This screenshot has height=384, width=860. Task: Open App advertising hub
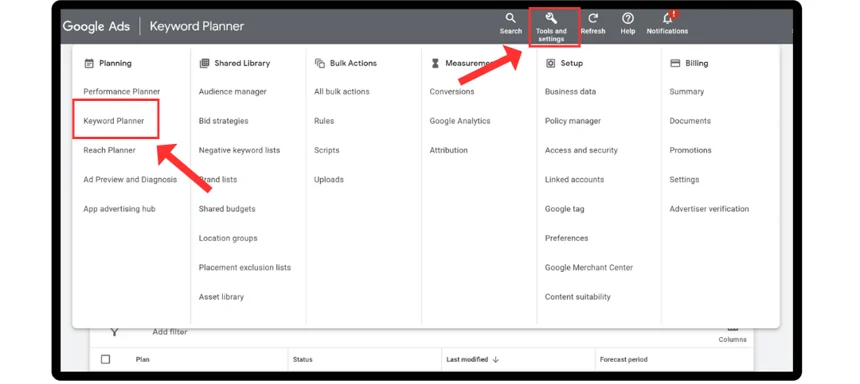119,209
